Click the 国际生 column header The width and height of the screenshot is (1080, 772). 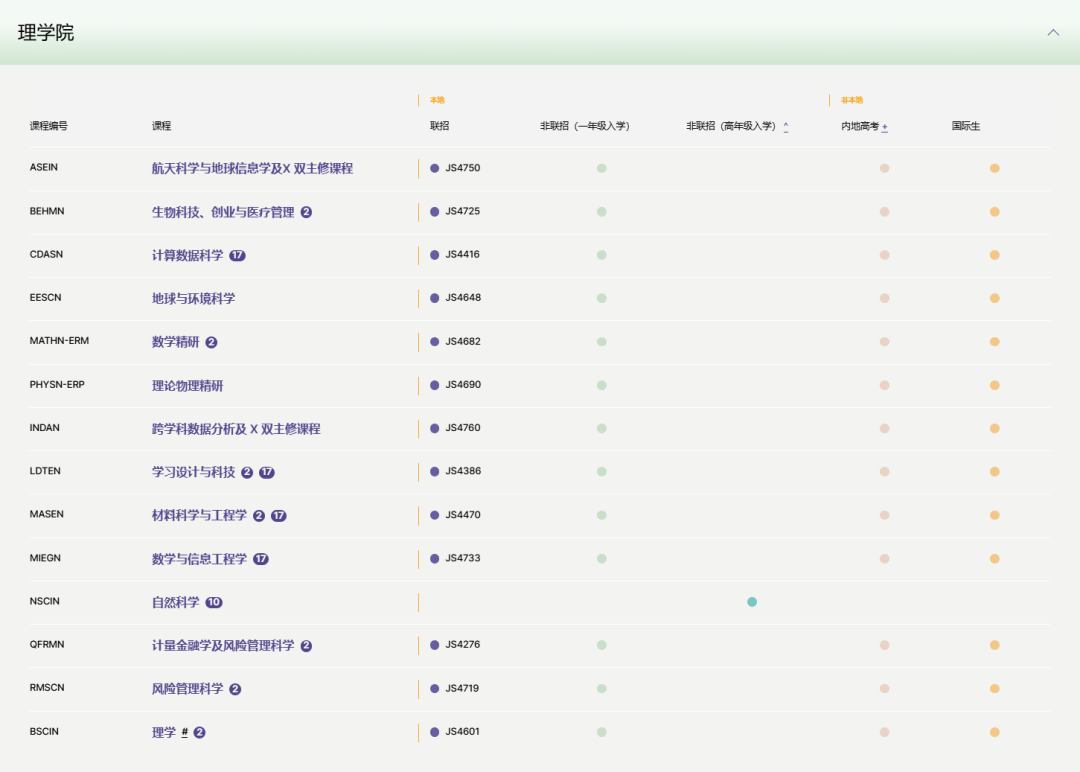click(x=966, y=126)
